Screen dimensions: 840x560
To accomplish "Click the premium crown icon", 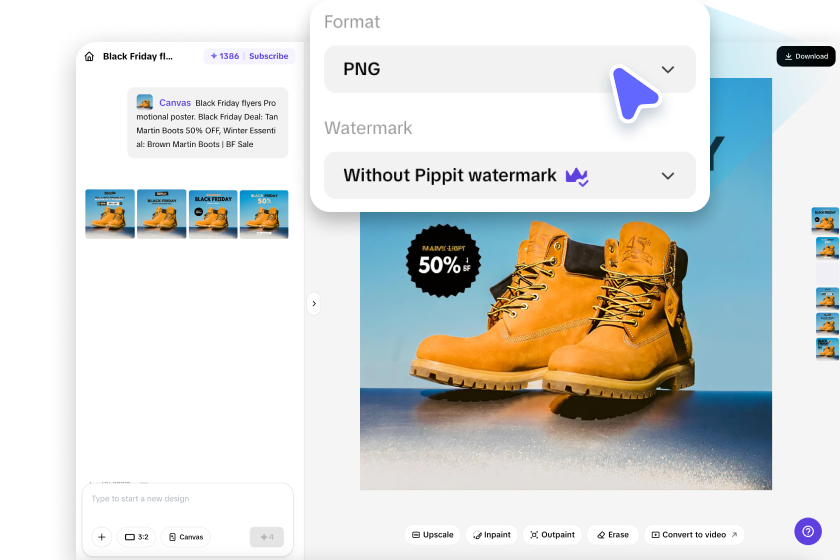I will pyautogui.click(x=577, y=176).
